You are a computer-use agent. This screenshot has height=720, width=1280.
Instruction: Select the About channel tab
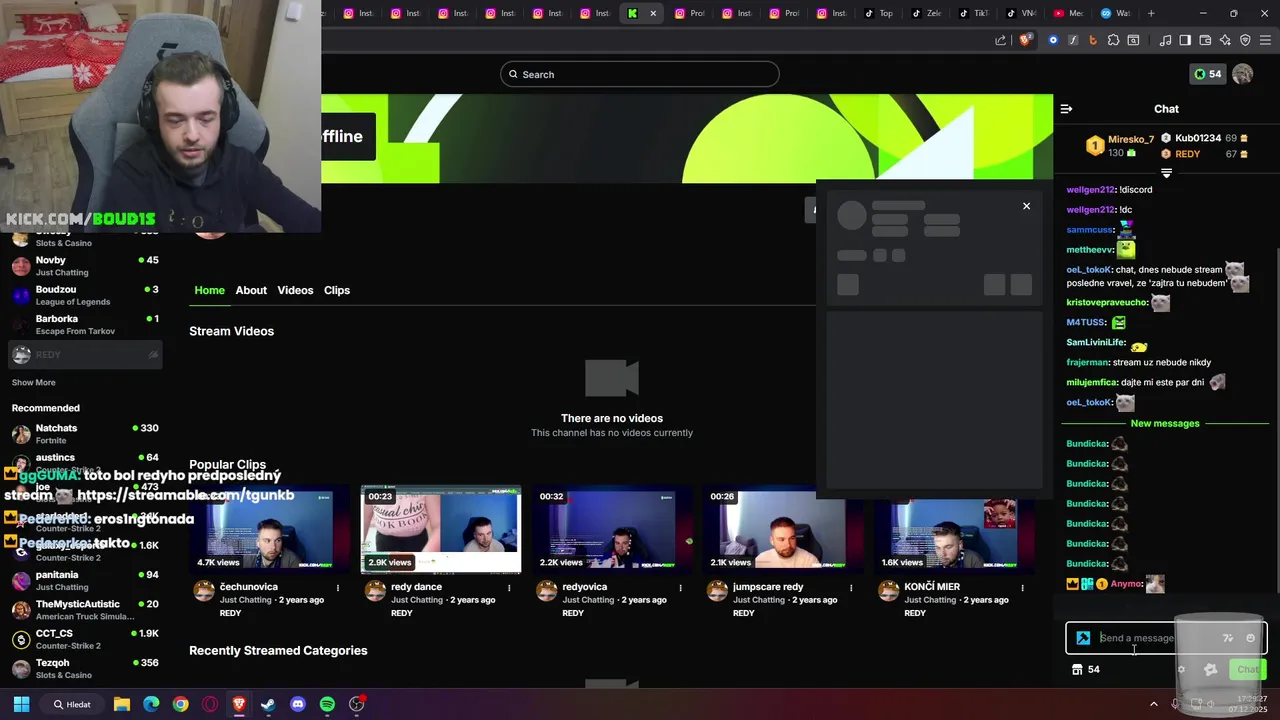tap(251, 290)
